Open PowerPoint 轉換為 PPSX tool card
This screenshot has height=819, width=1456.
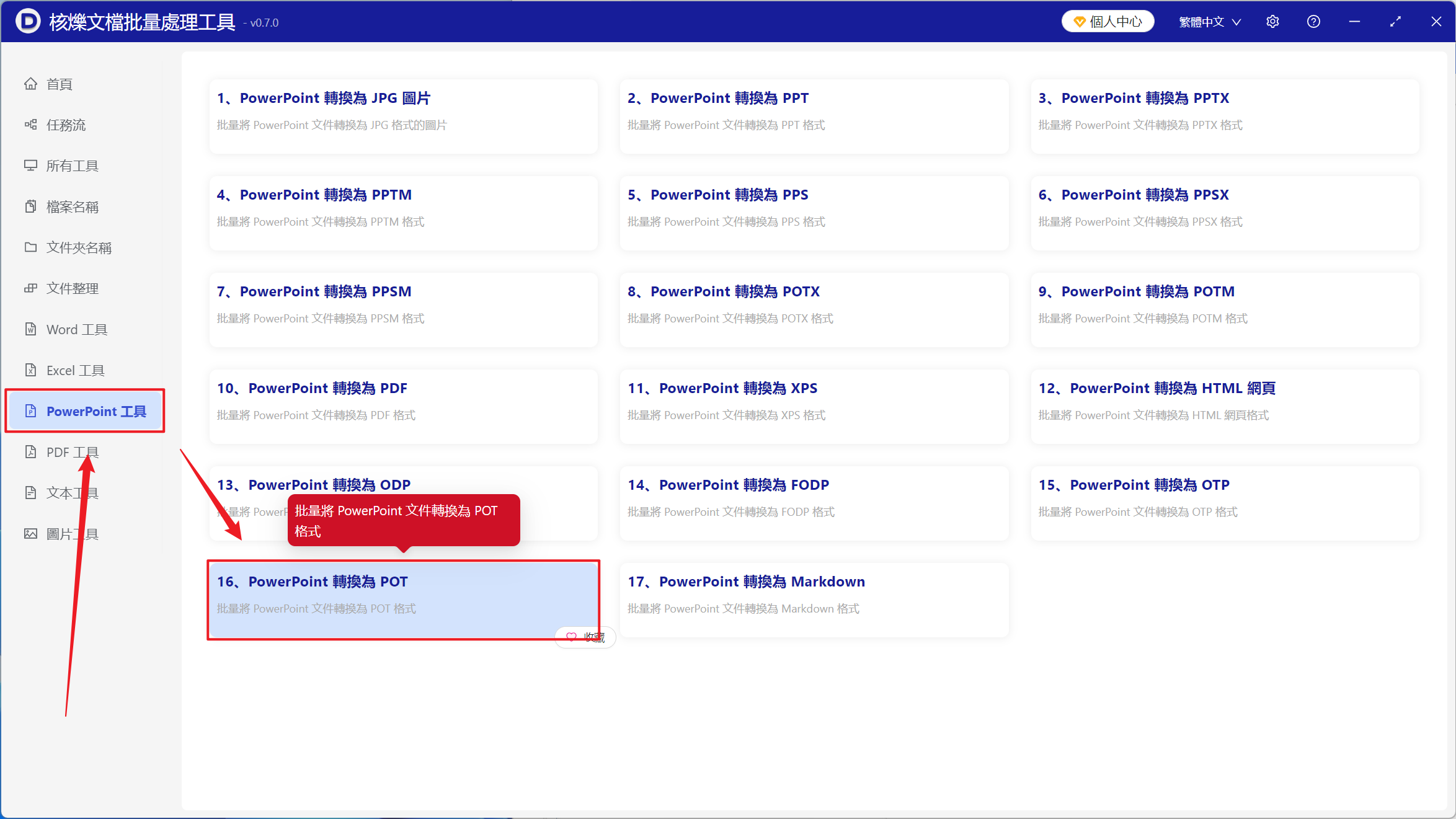click(1225, 213)
